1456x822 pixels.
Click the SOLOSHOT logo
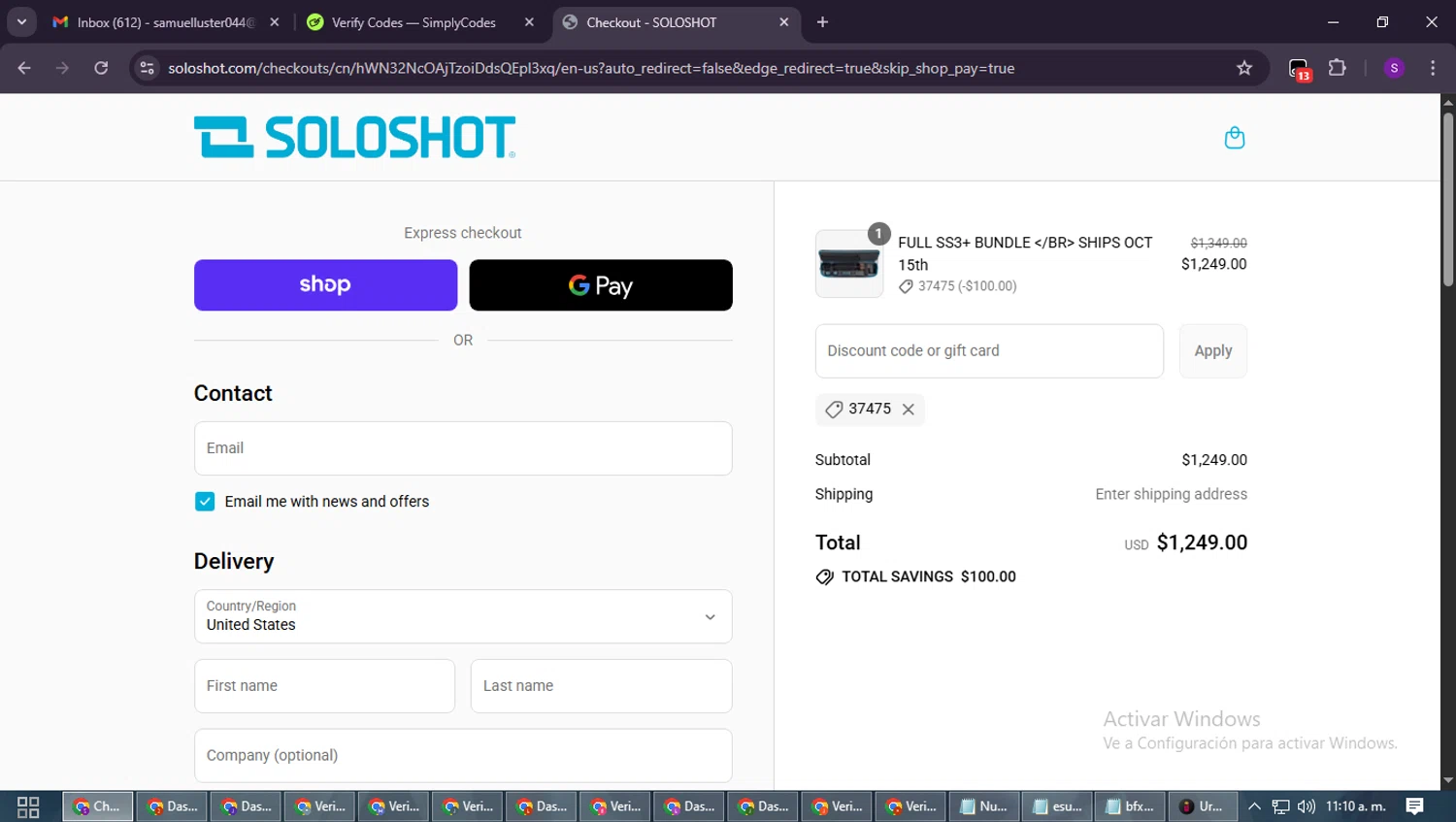coord(354,137)
